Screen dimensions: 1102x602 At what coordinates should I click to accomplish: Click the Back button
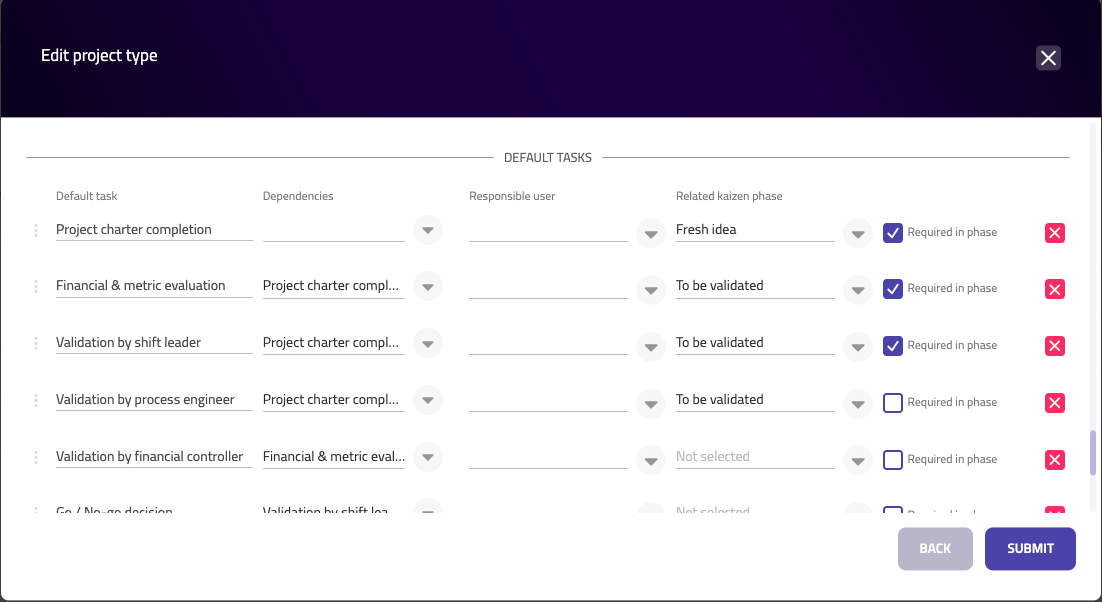935,549
